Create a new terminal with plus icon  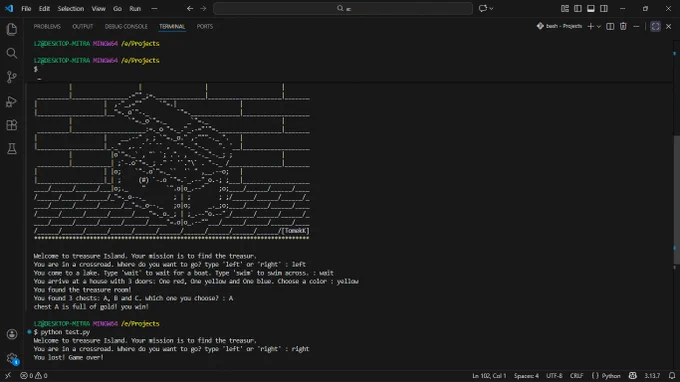(x=590, y=26)
